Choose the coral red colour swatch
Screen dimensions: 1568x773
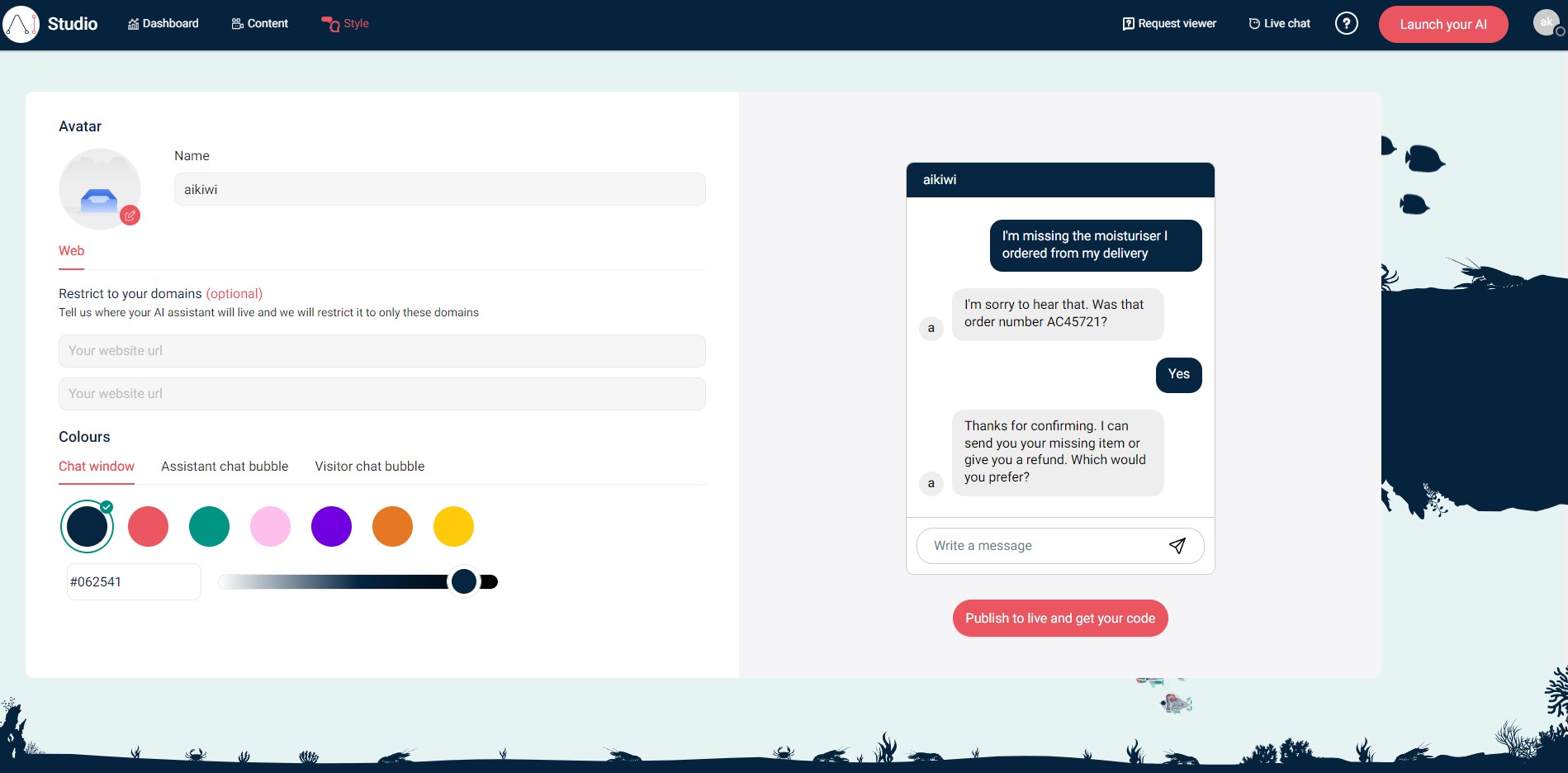[149, 527]
